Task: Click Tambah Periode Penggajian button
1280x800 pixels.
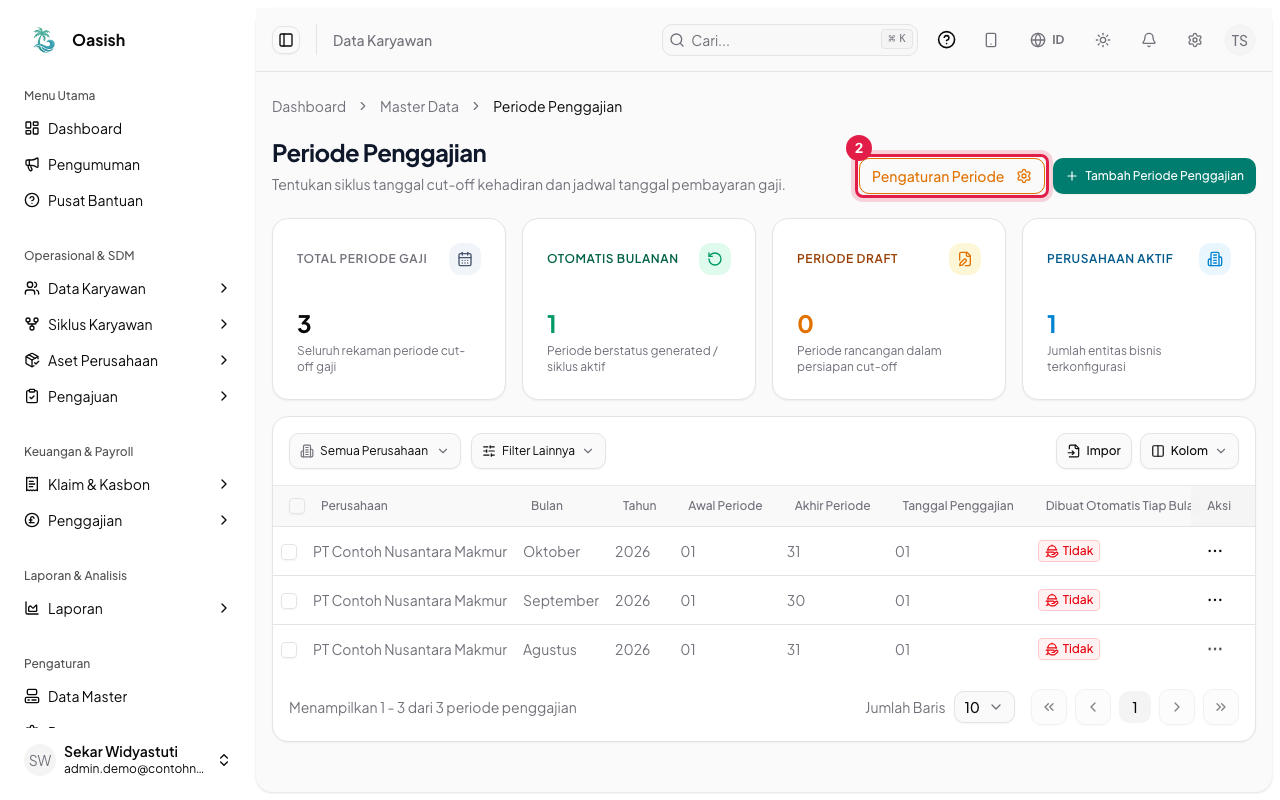Action: (1154, 176)
